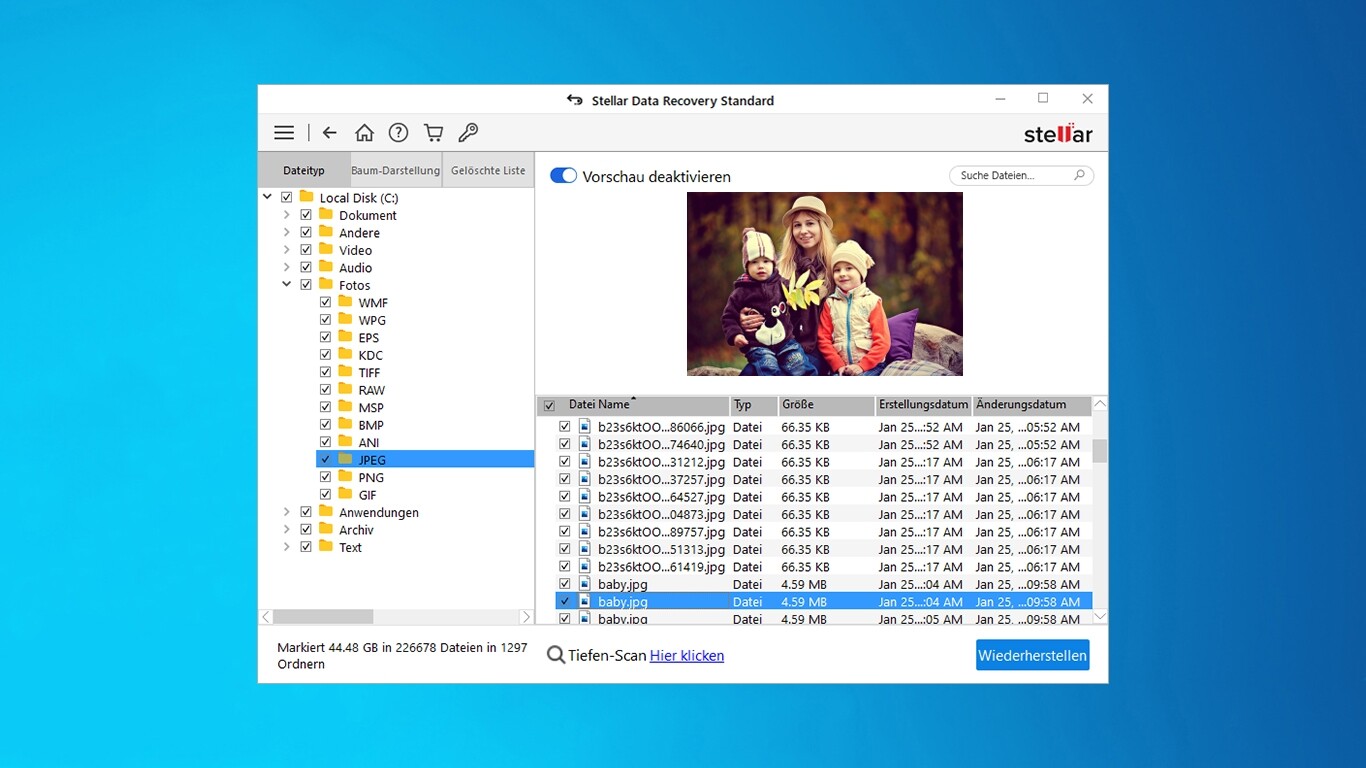Expand the Audio tree node

[286, 268]
